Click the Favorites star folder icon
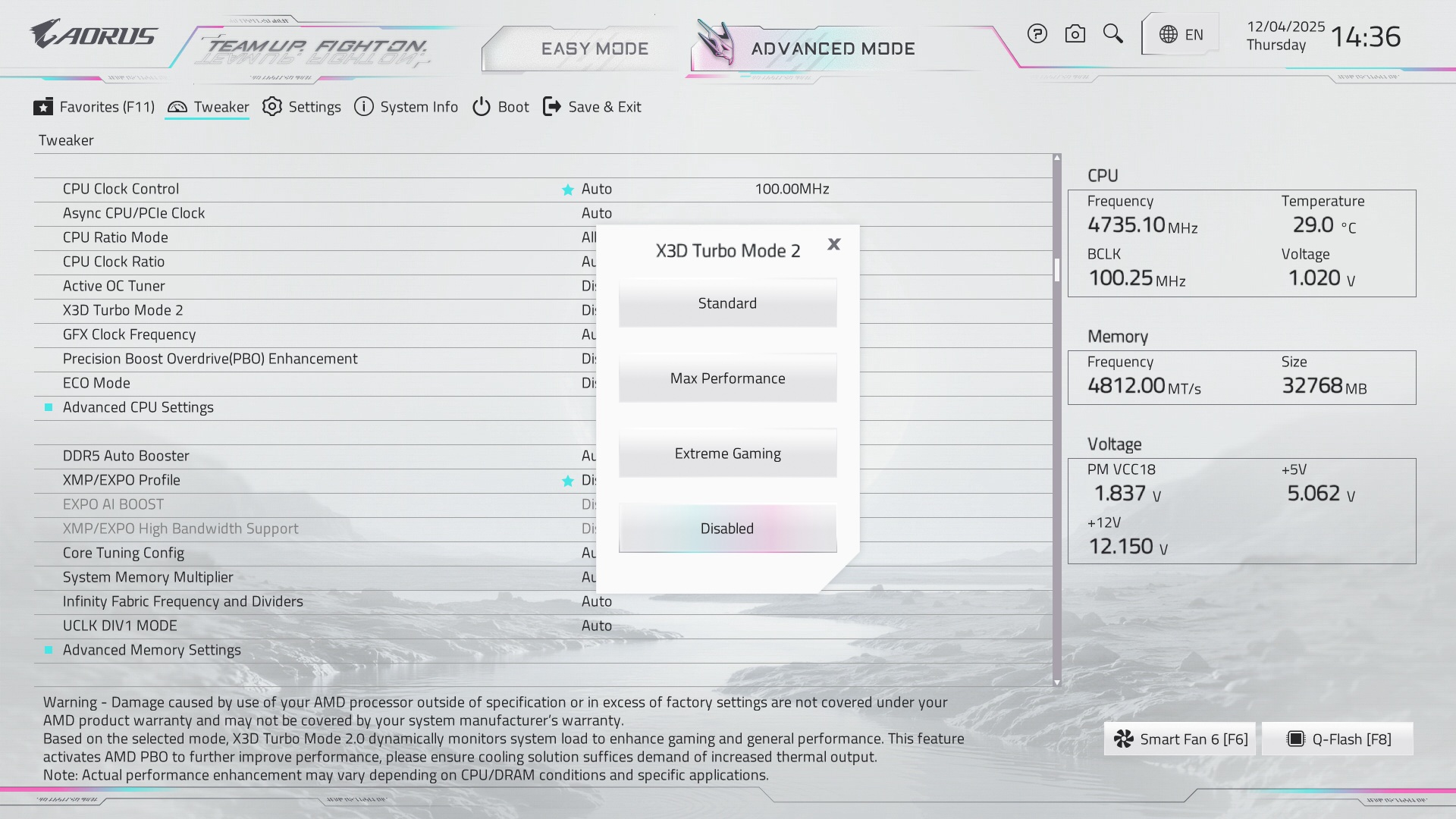The width and height of the screenshot is (1456, 819). (43, 107)
